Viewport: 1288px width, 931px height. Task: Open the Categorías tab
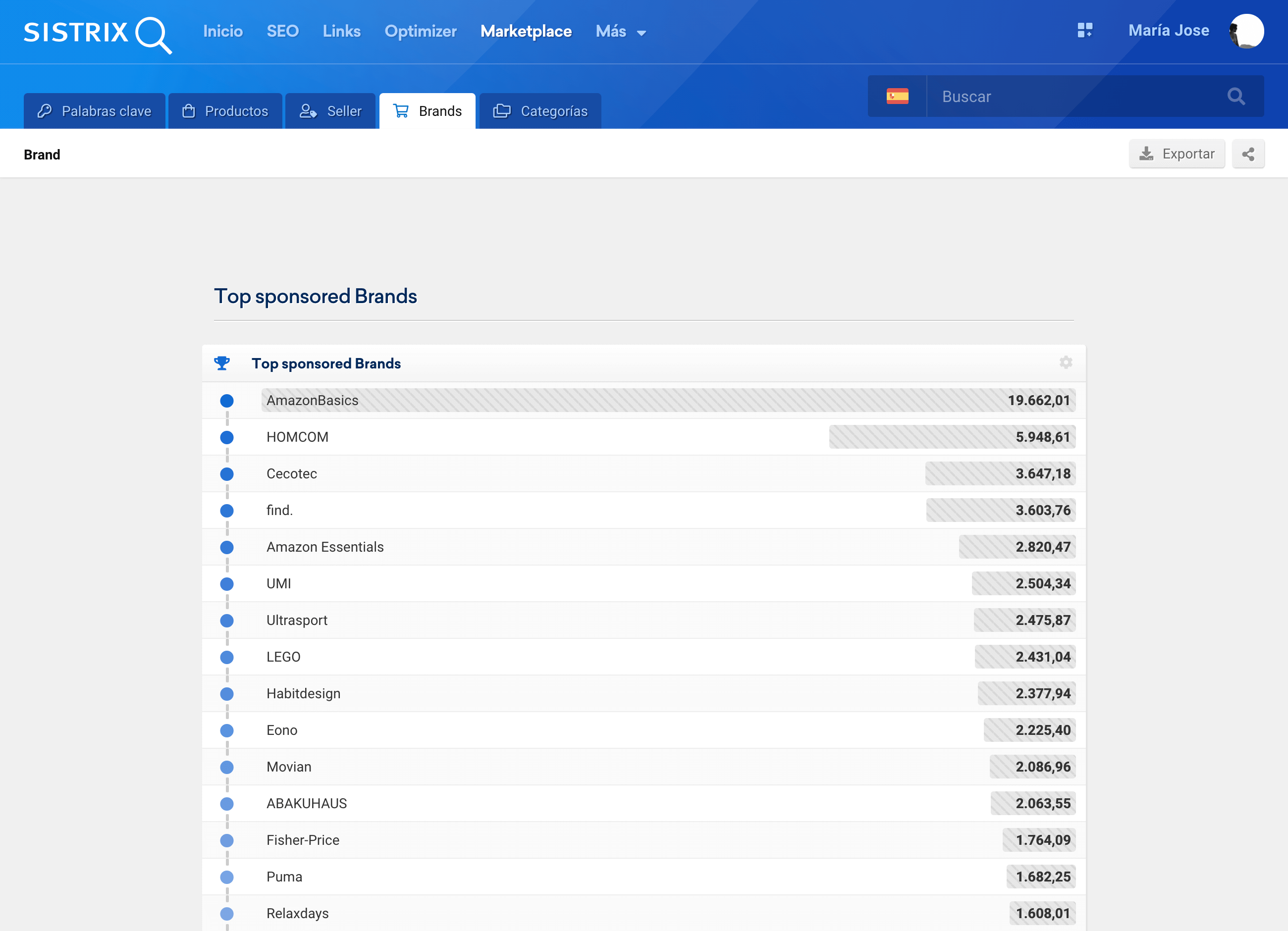pos(540,111)
